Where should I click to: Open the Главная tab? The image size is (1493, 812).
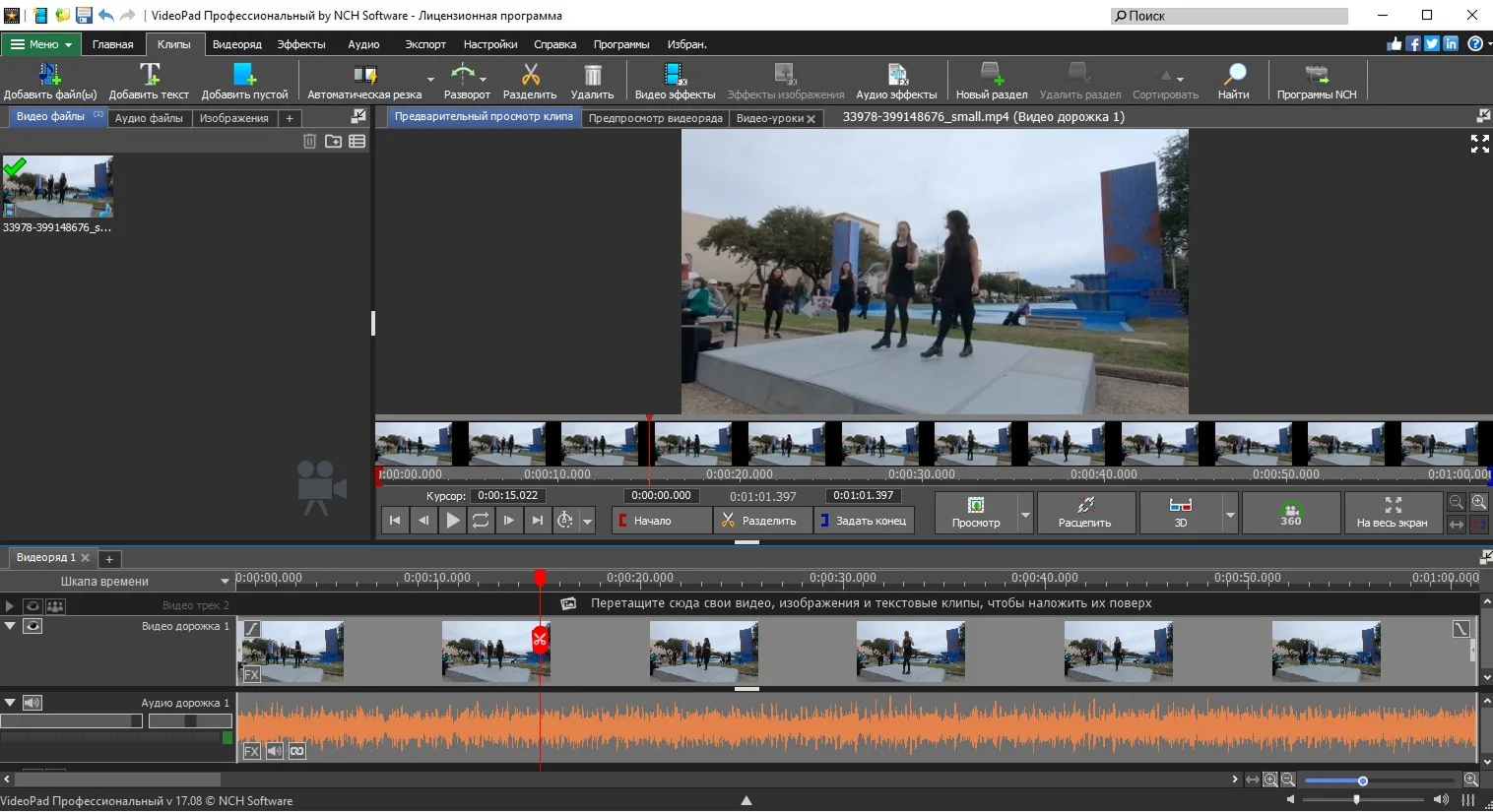tap(112, 44)
